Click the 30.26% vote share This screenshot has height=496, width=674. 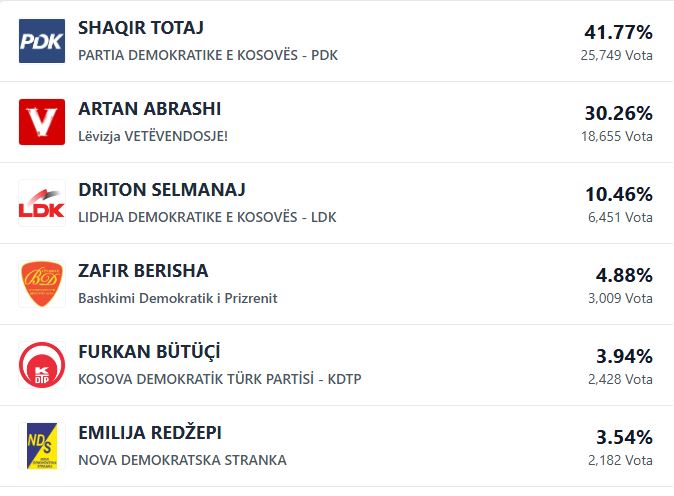click(618, 113)
